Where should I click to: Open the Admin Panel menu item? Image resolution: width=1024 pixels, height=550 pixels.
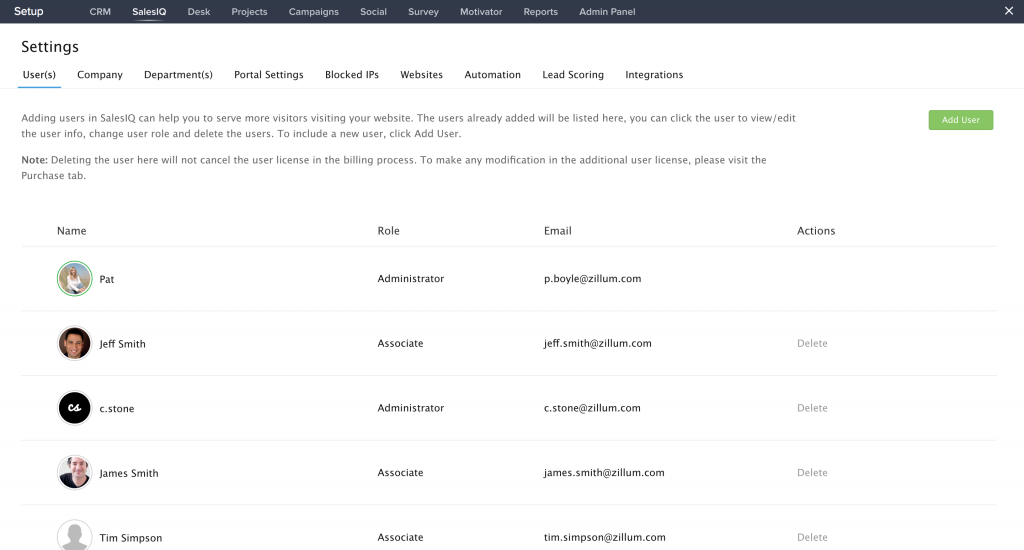[x=607, y=12]
